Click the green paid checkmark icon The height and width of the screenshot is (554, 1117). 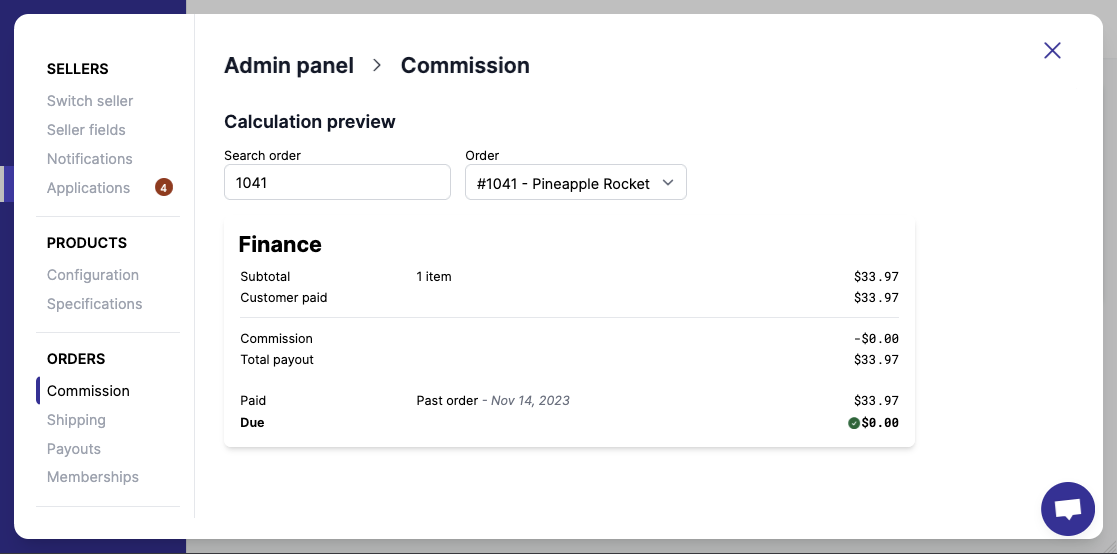(854, 423)
